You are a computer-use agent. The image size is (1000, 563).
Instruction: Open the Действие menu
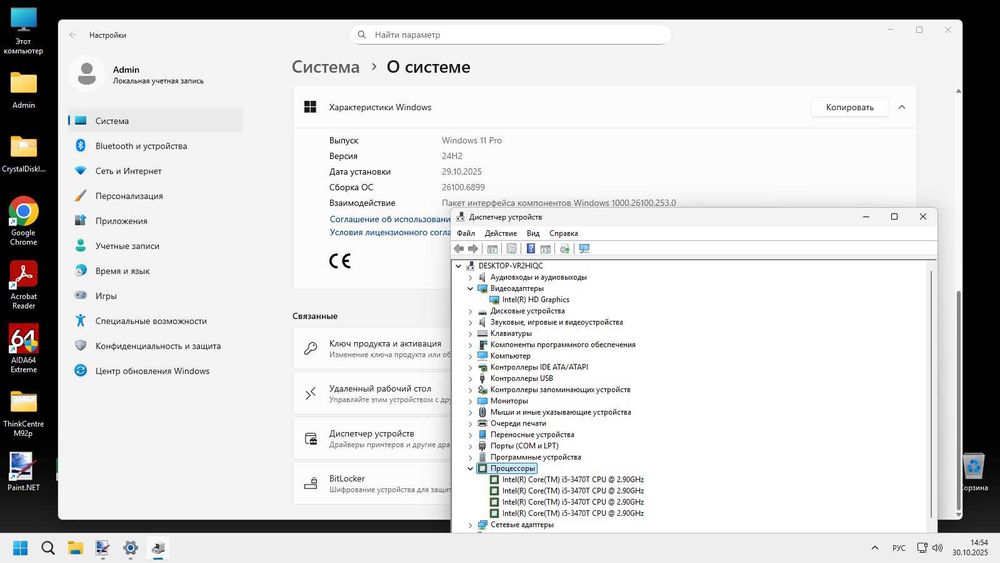tap(501, 233)
